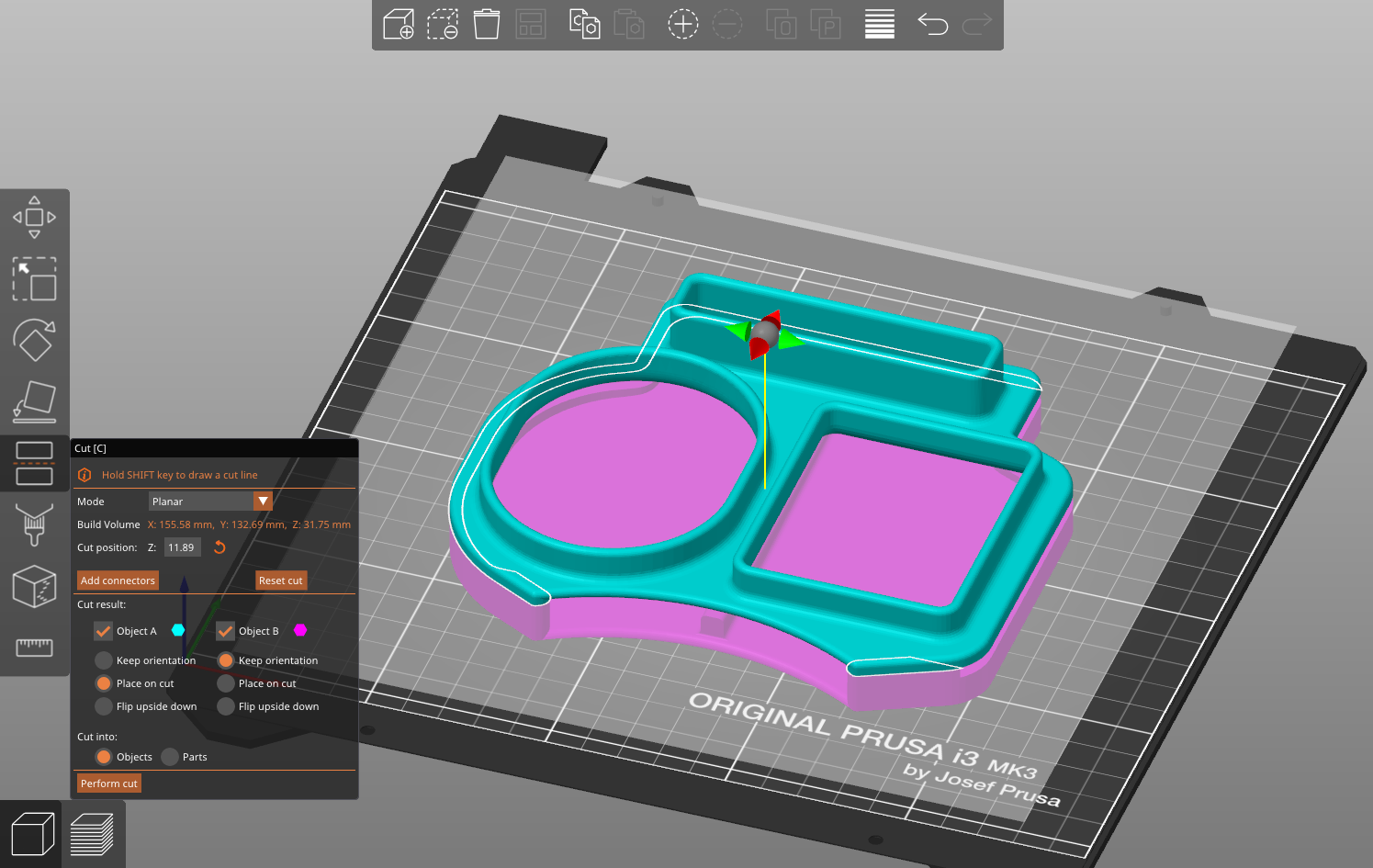Redo the last action
This screenshot has width=1373, height=868.
coord(977,24)
